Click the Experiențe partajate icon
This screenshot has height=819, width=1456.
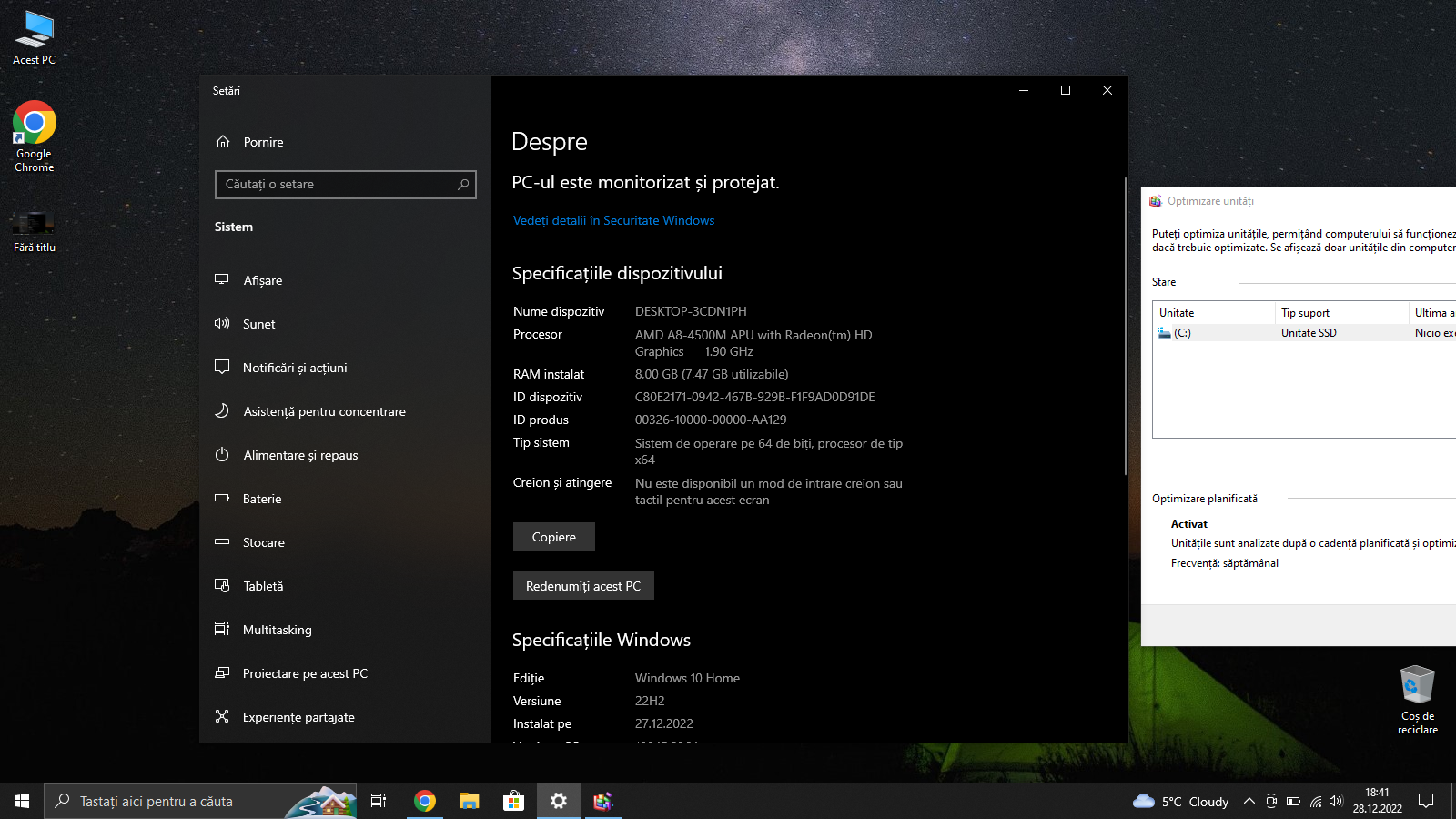[222, 717]
